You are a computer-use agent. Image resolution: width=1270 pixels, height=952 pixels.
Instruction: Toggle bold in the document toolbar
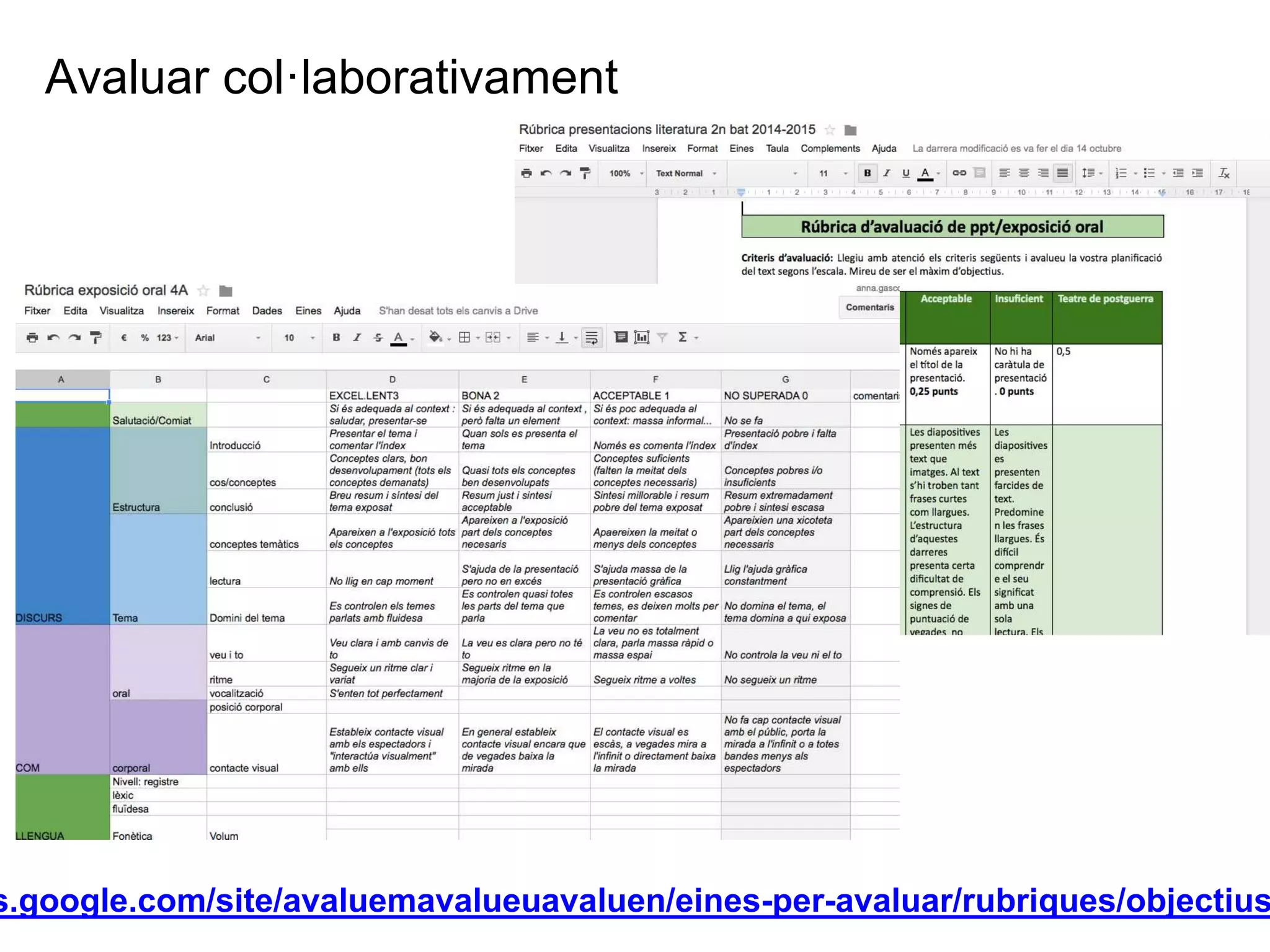point(868,173)
